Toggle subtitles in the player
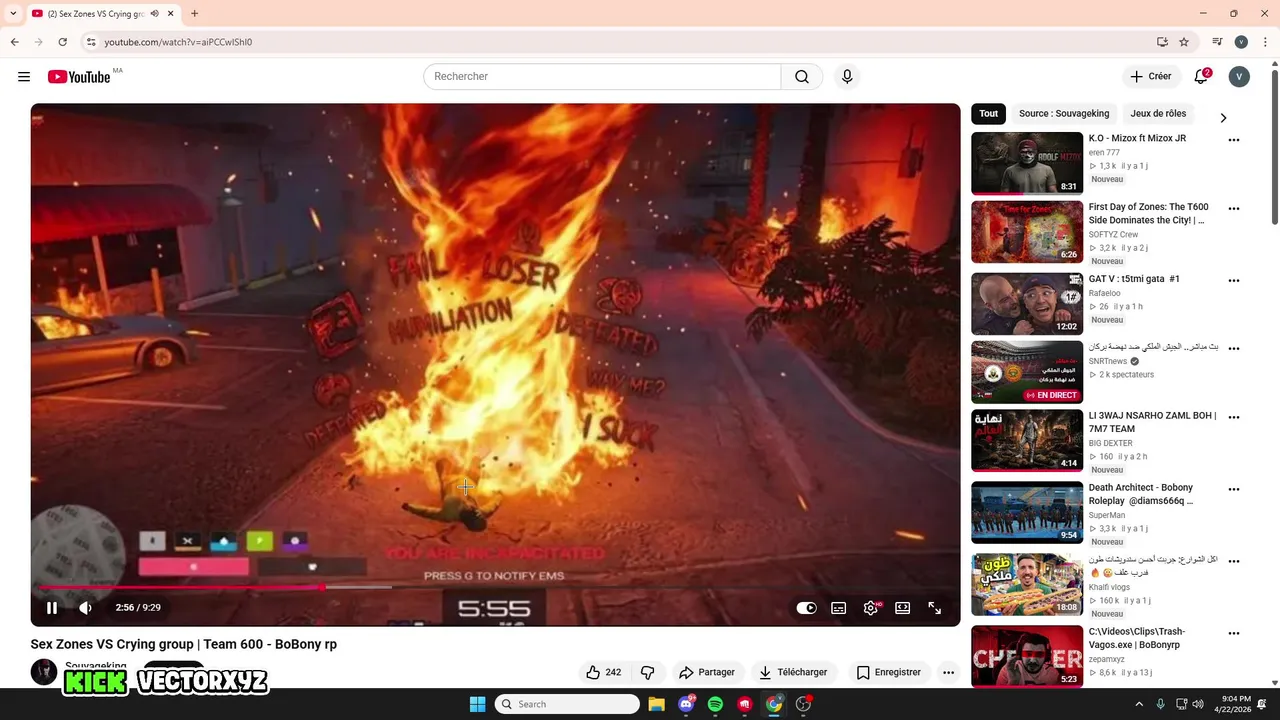Image resolution: width=1280 pixels, height=720 pixels. pyautogui.click(x=839, y=608)
